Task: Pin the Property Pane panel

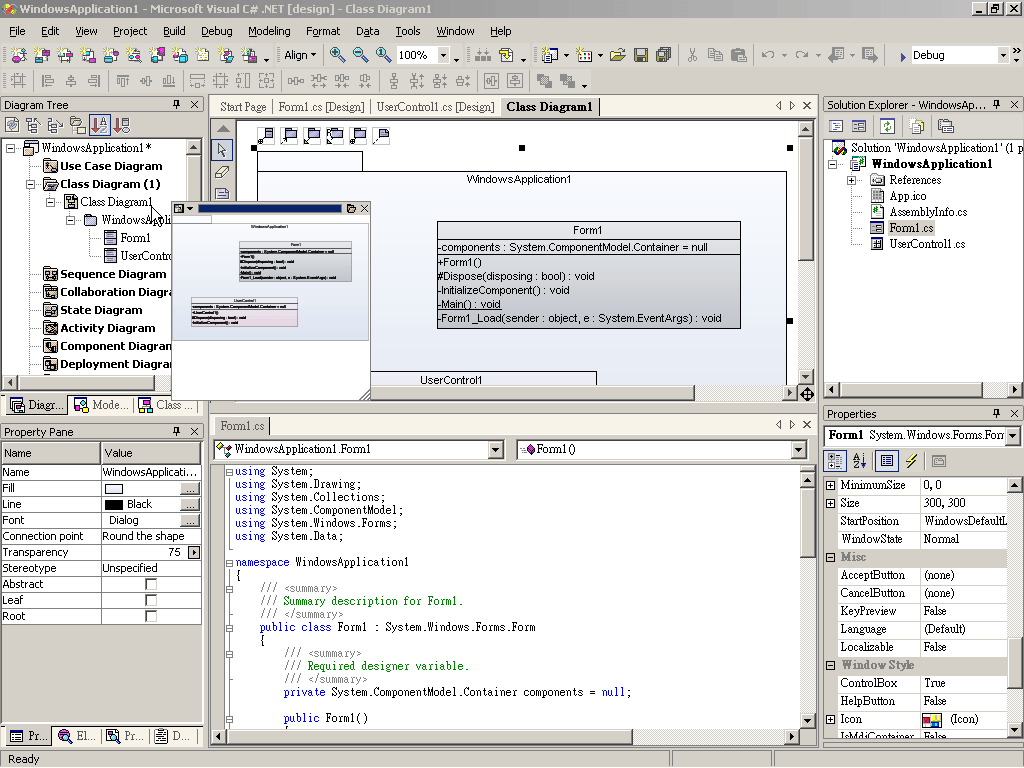Action: pyautogui.click(x=176, y=432)
